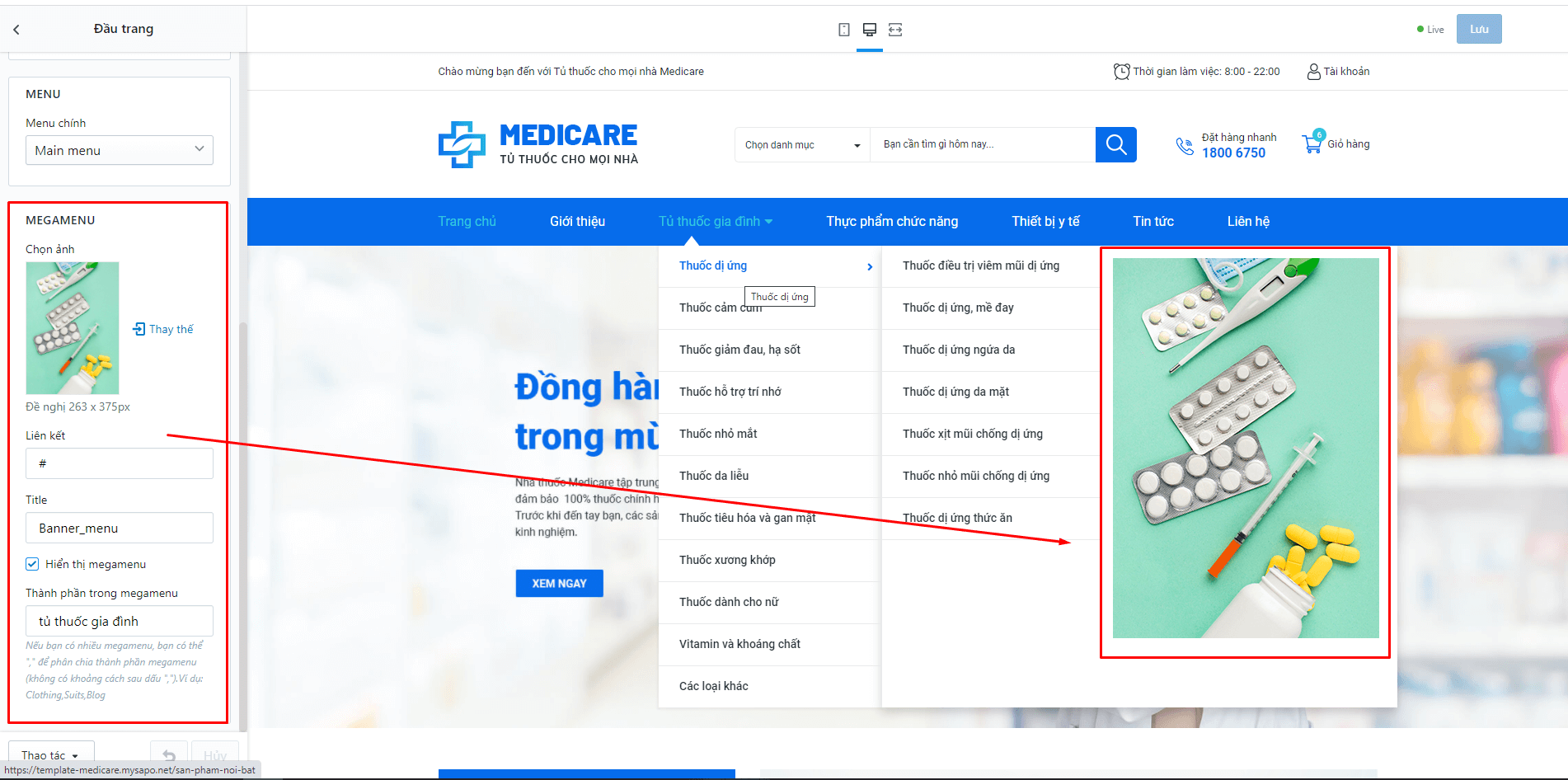Open the Main menu dropdown
1568x780 pixels.
(x=120, y=150)
